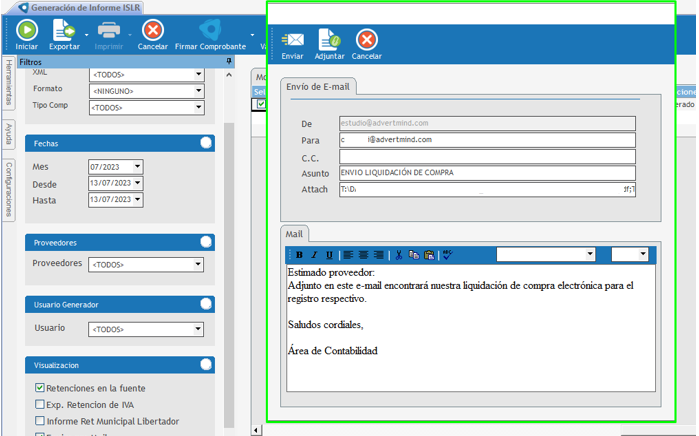Open the Formato dropdown
The width and height of the screenshot is (699, 436).
[x=199, y=91]
